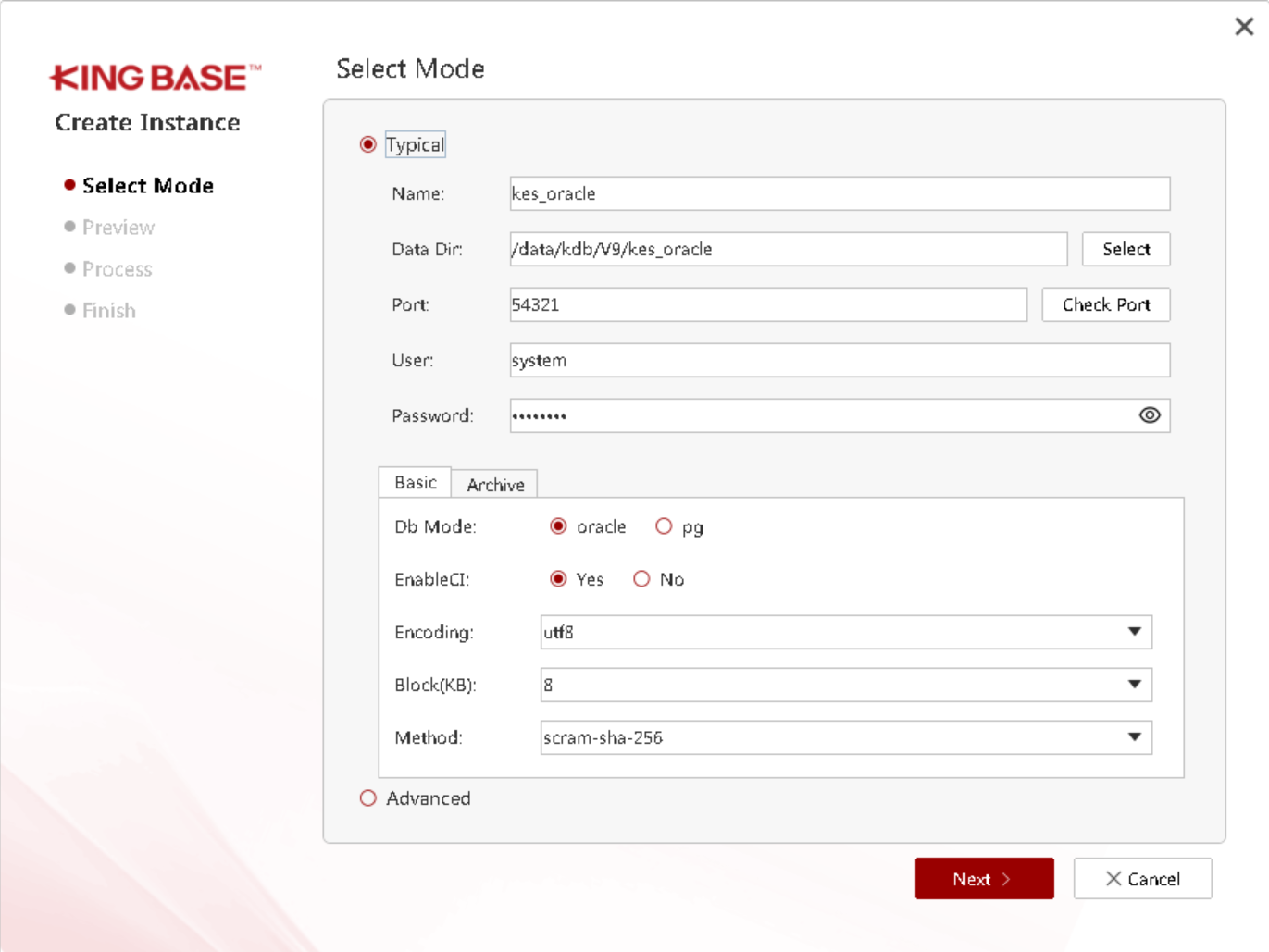
Task: Click the KINGBASE logo
Action: (x=156, y=78)
